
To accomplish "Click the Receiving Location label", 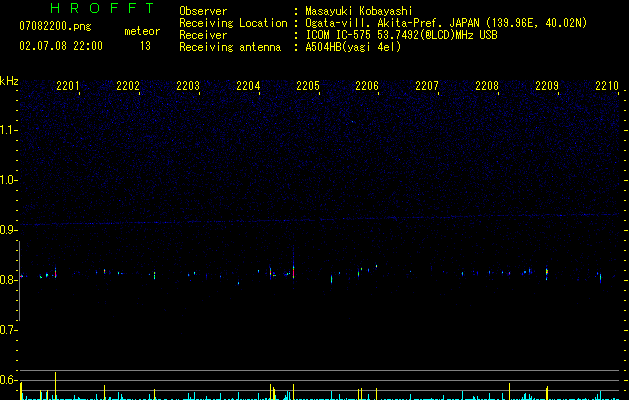I will pyautogui.click(x=233, y=23).
